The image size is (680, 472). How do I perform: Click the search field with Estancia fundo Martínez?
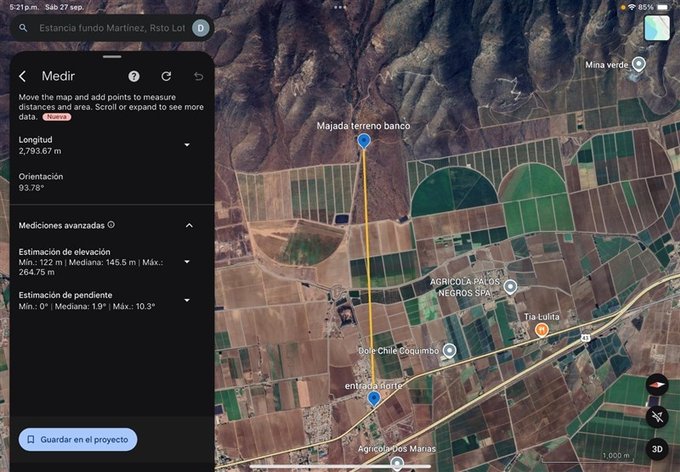[110, 28]
